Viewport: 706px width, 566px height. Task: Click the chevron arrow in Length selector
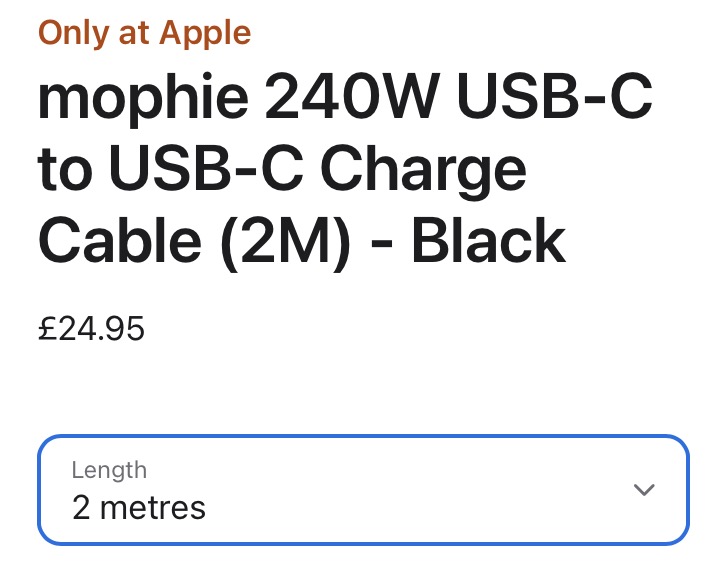tap(645, 490)
